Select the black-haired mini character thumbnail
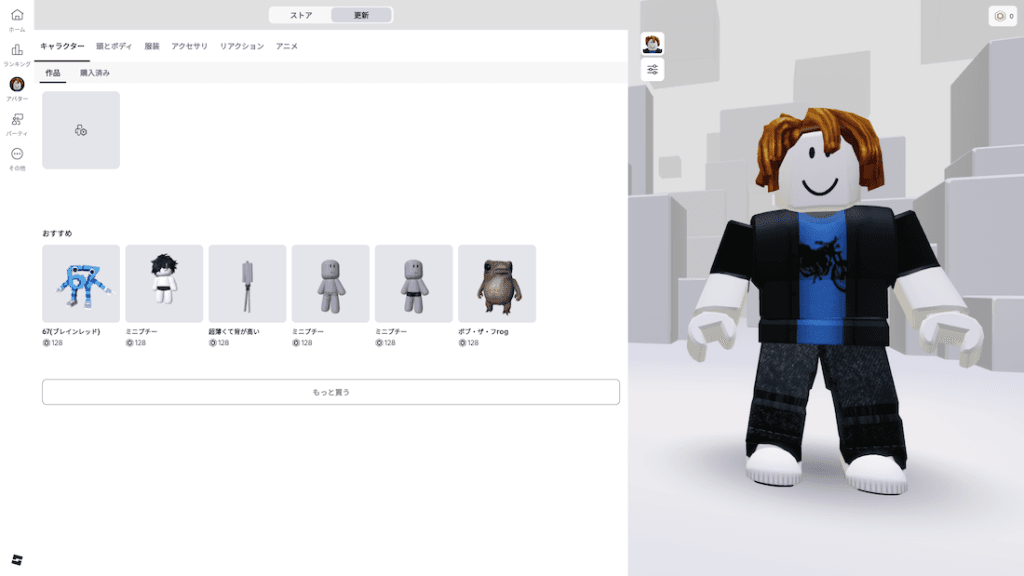 coord(164,283)
